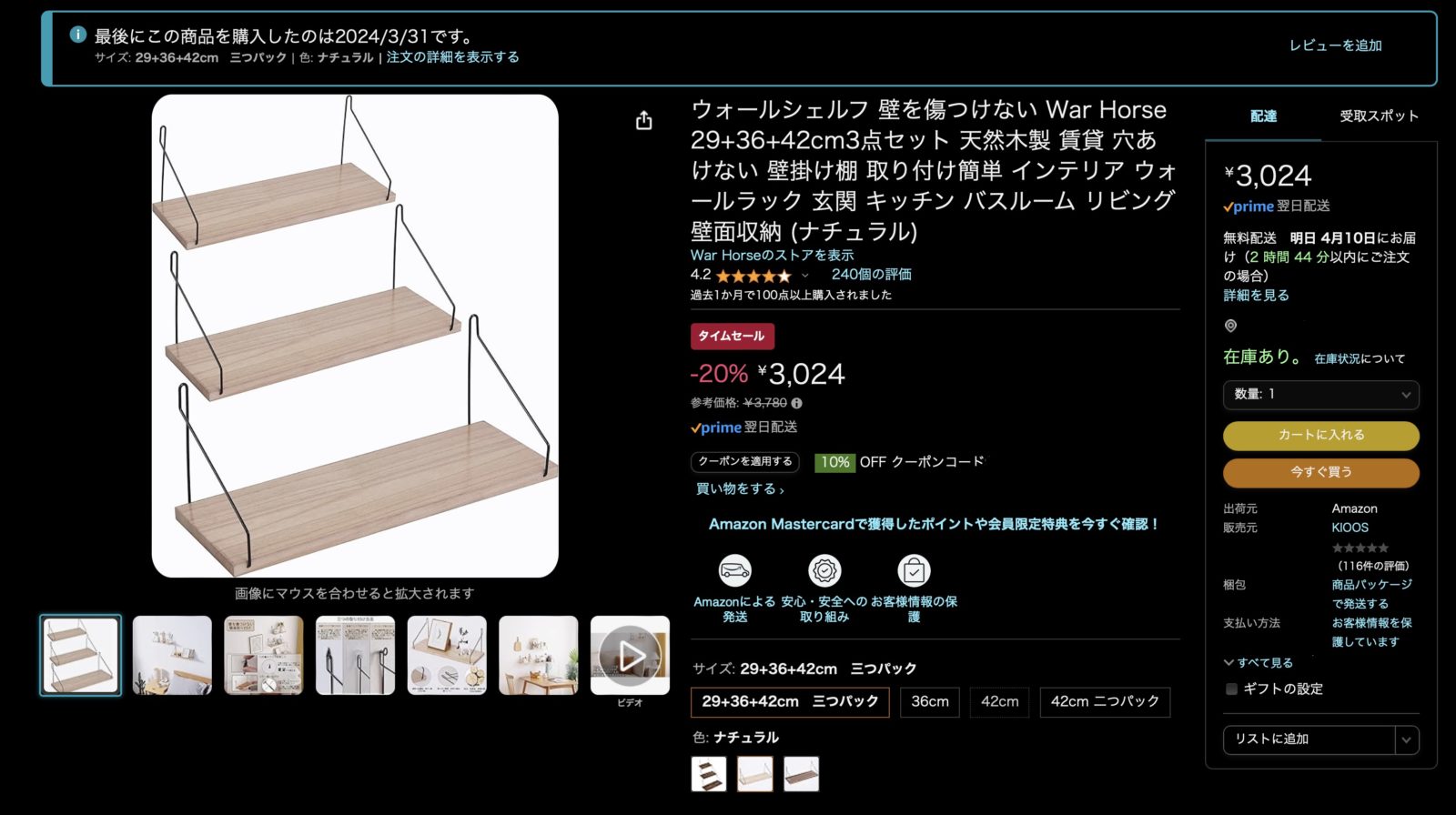Expand すべて見る seller details
The width and height of the screenshot is (1456, 815).
(1259, 663)
